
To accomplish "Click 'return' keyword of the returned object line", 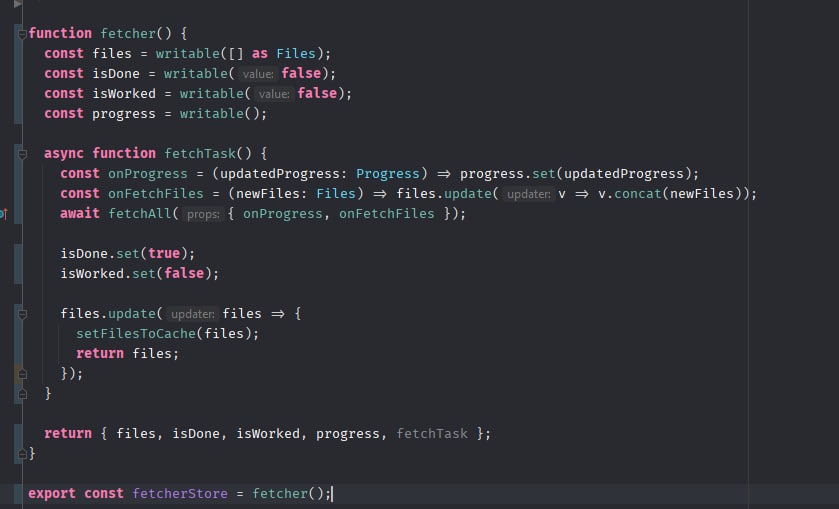I will click(68, 434).
